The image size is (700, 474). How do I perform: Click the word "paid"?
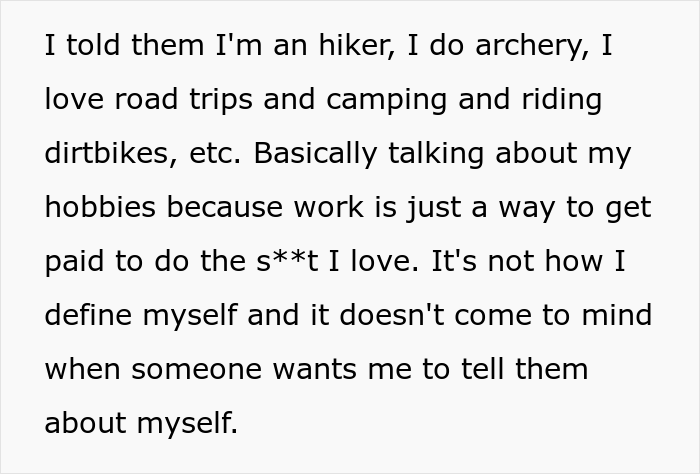74,262
